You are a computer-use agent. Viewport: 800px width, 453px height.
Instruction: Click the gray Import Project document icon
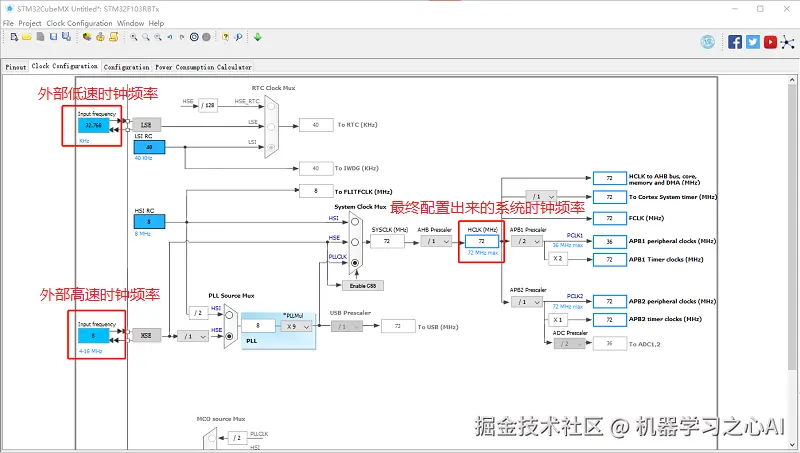(40, 37)
